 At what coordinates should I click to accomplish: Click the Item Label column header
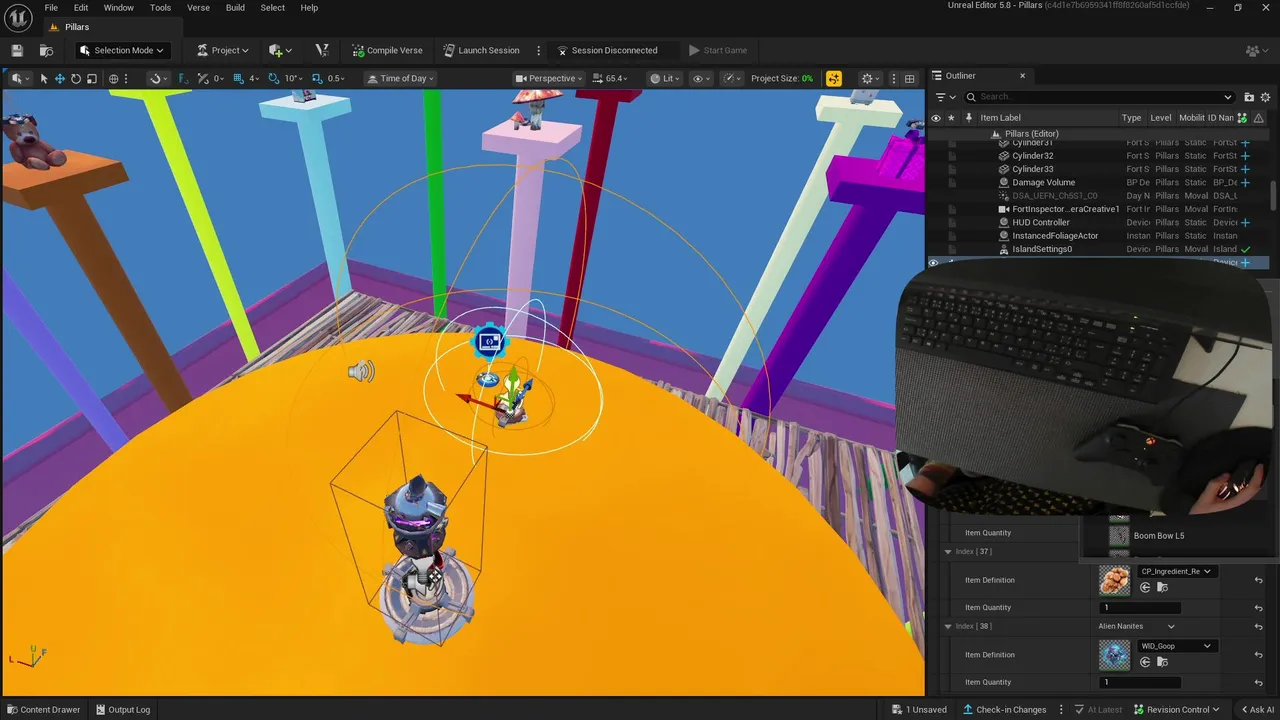[1000, 117]
